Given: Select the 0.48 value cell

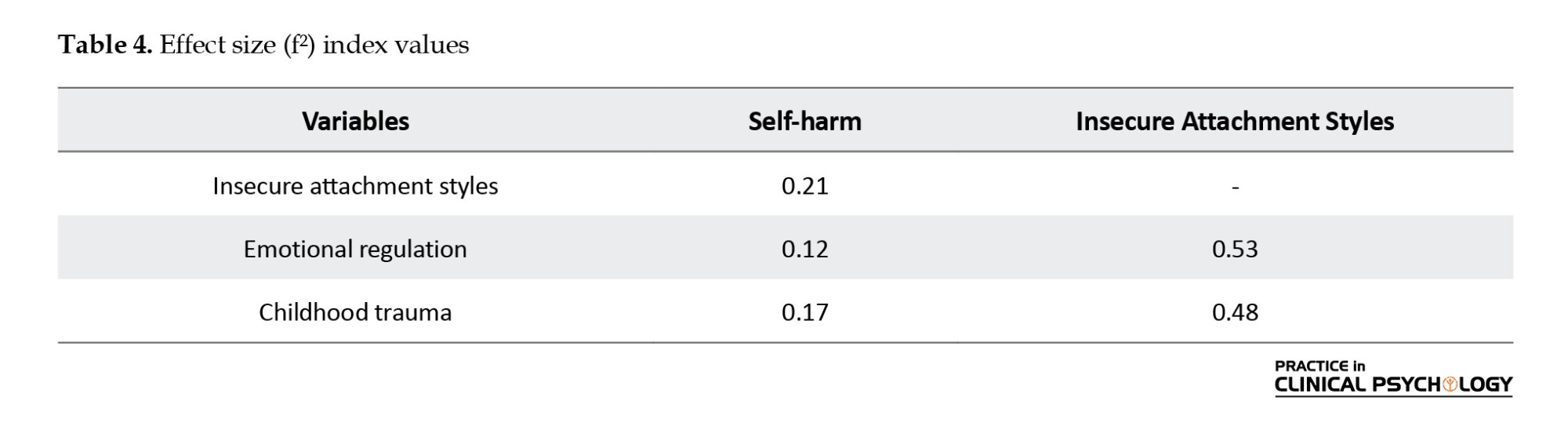Looking at the screenshot, I should (1235, 312).
